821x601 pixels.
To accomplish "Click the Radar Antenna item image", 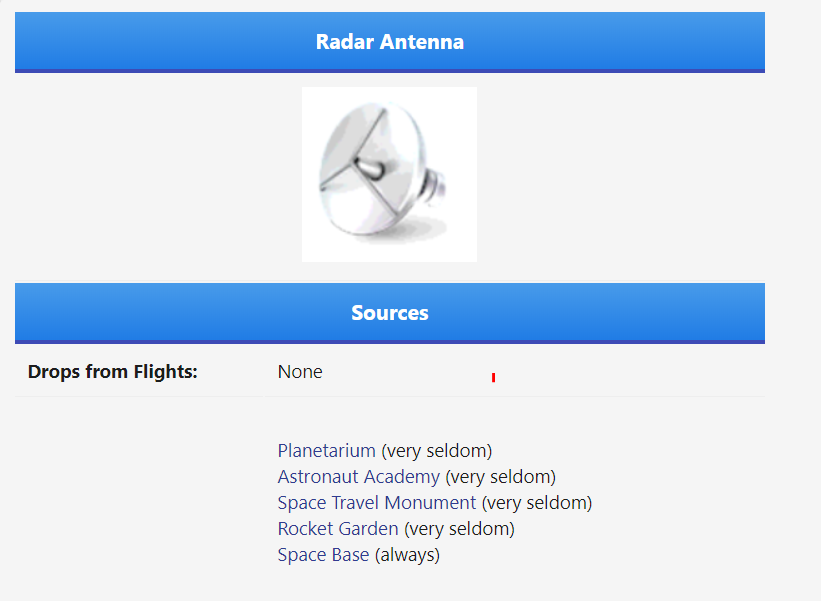I will [x=389, y=174].
